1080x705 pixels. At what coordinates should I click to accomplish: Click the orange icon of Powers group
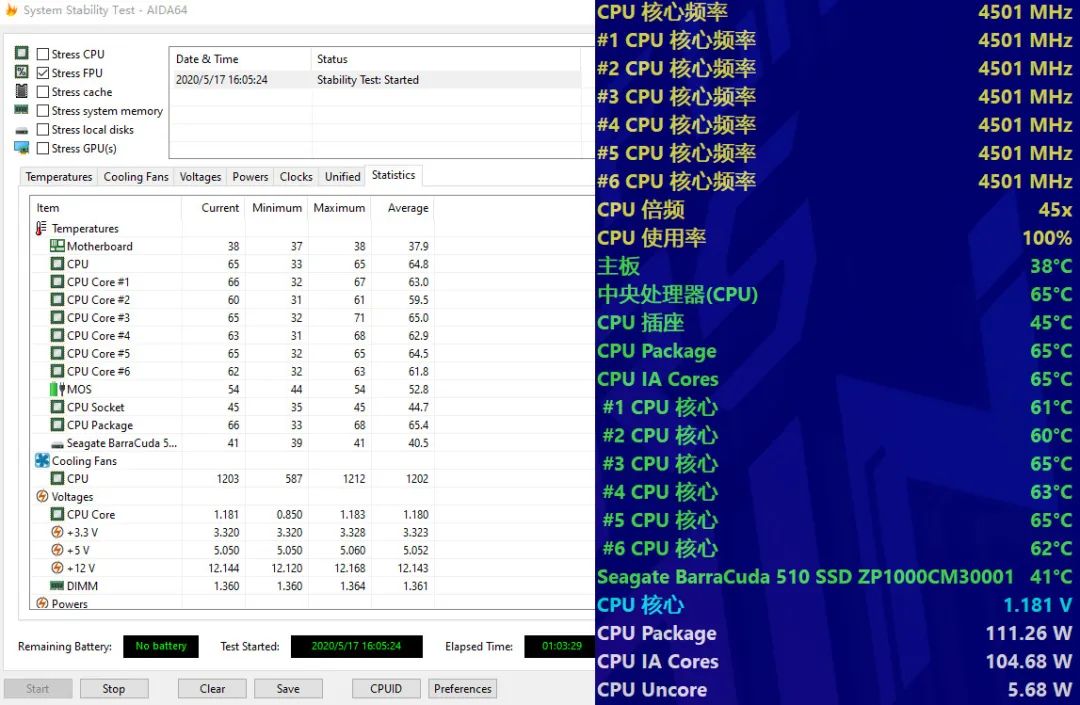pyautogui.click(x=42, y=603)
